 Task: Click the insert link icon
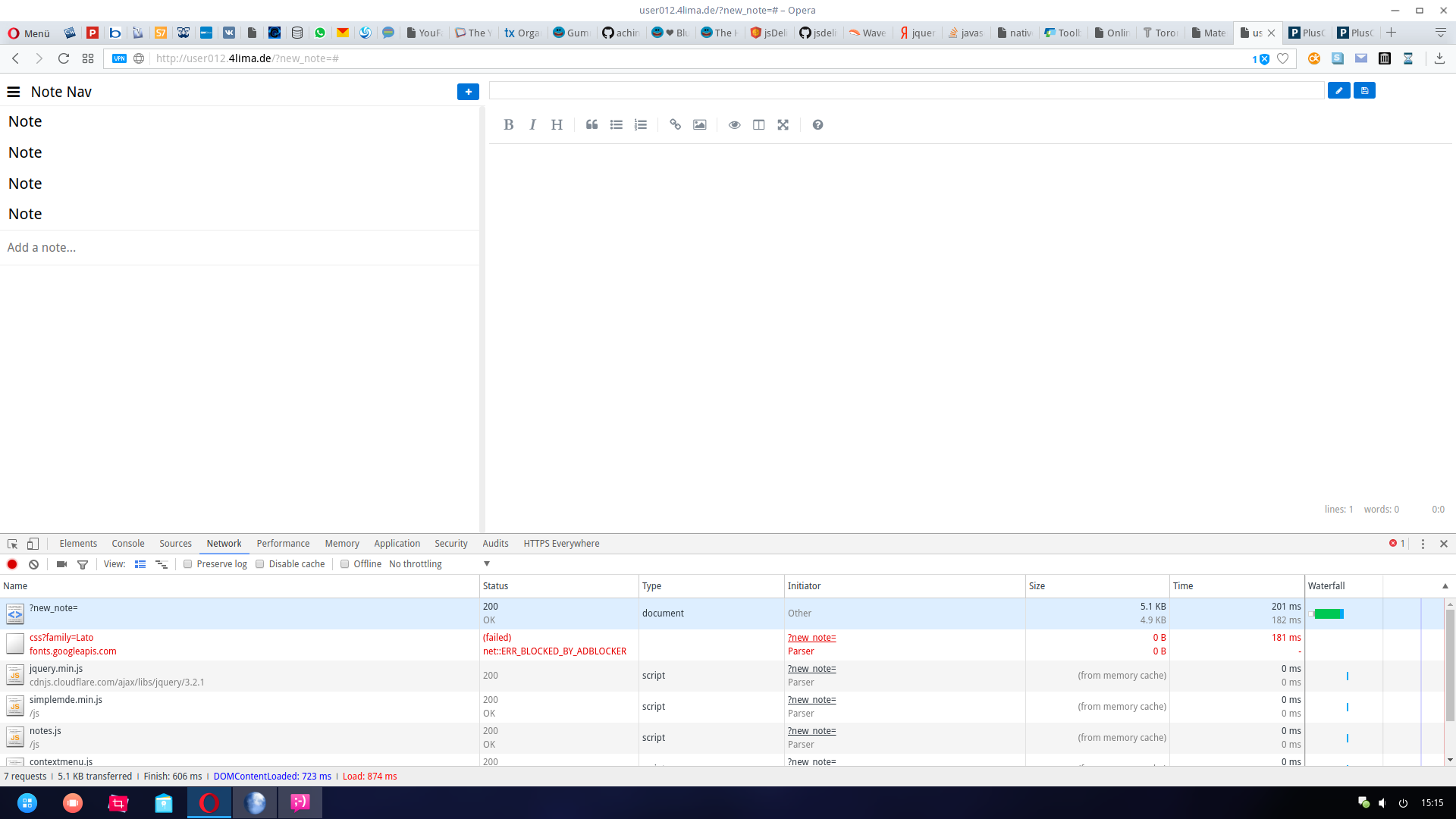tap(675, 125)
